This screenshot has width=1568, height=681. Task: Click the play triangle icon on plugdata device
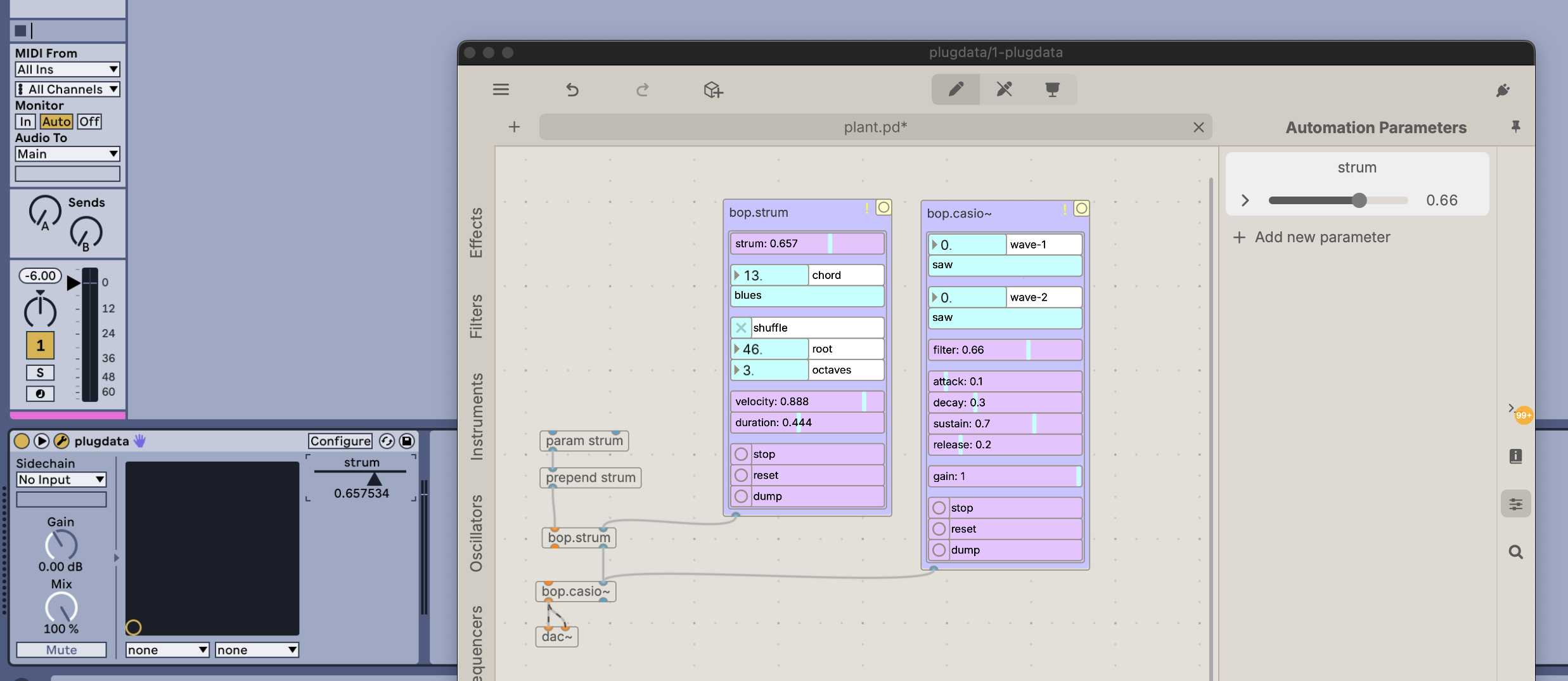pos(41,441)
